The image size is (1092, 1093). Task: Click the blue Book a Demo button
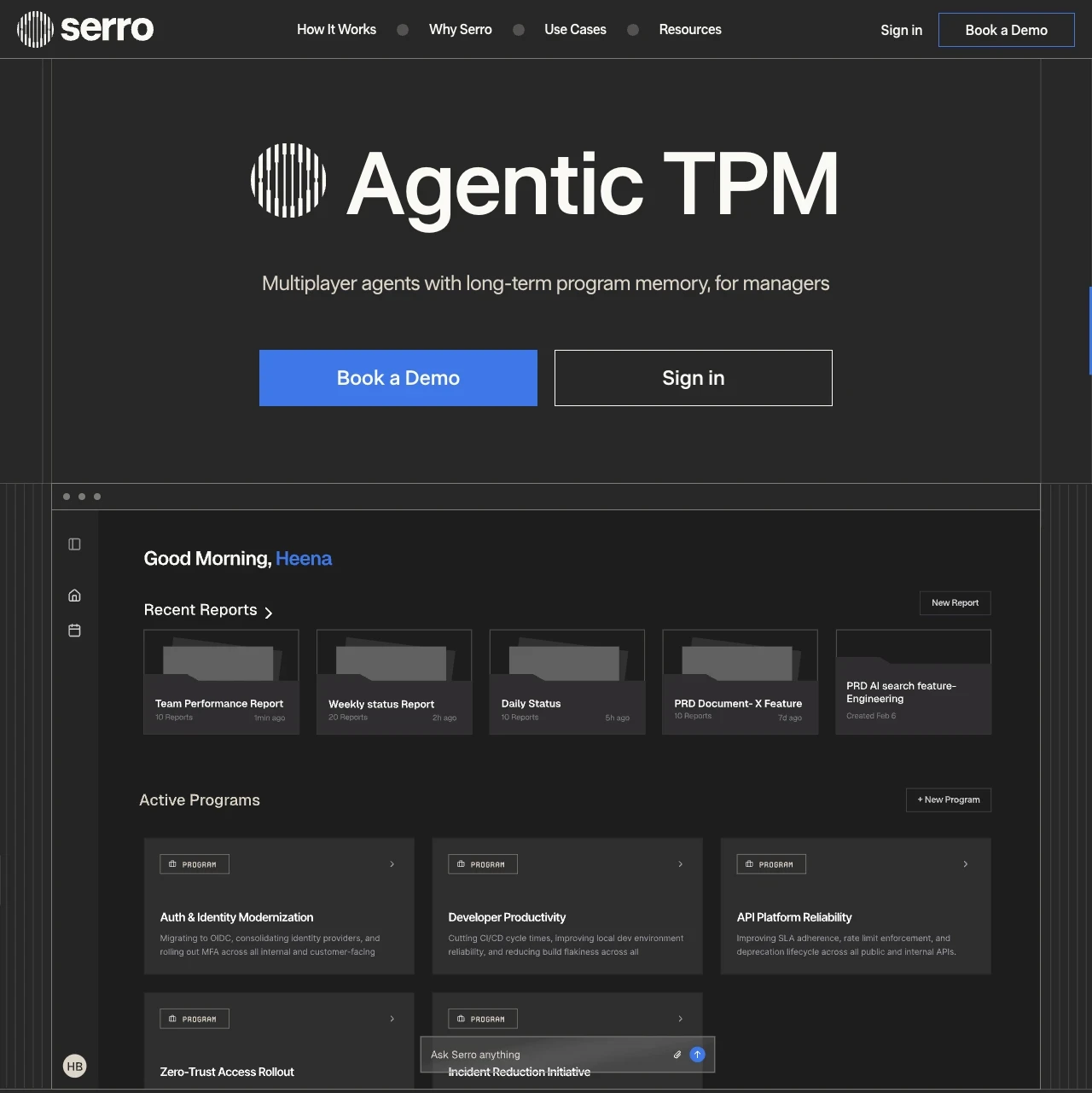[398, 378]
